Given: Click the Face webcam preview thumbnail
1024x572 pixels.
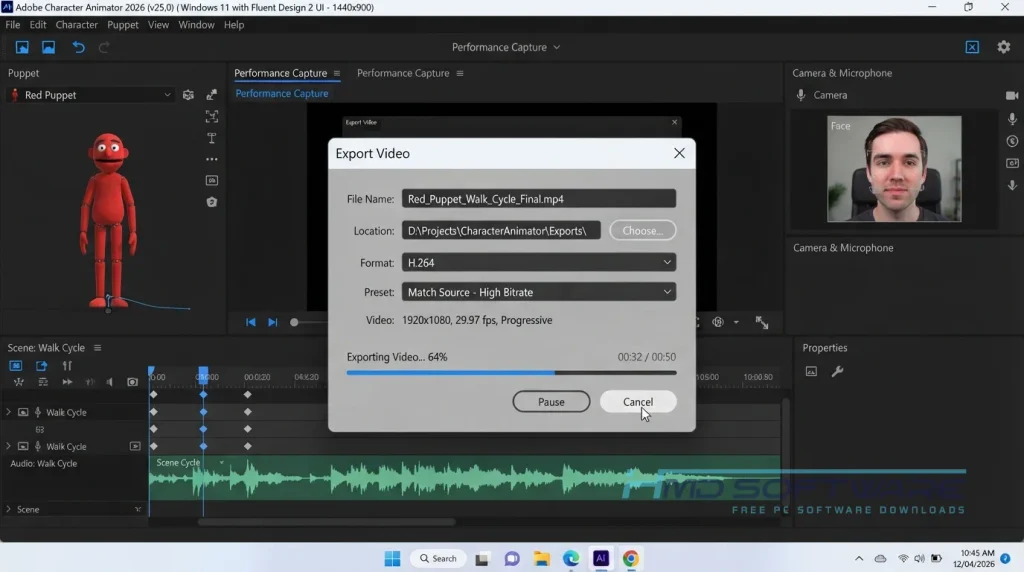Looking at the screenshot, I should tap(894, 169).
